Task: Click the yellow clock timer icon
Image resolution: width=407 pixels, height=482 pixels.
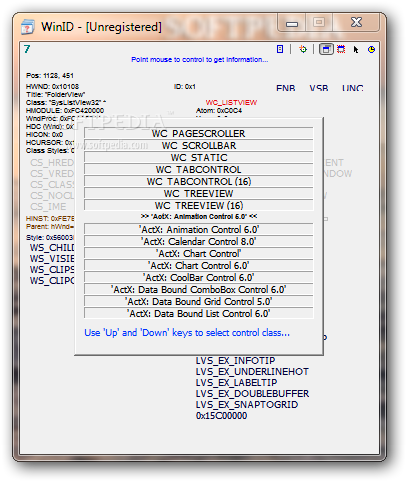Action: tap(371, 50)
